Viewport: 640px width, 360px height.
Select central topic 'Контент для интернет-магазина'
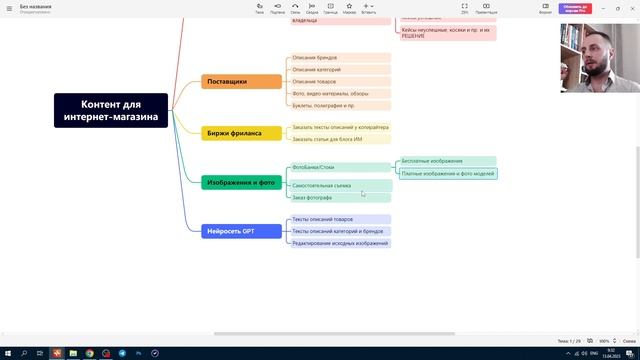tap(111, 110)
